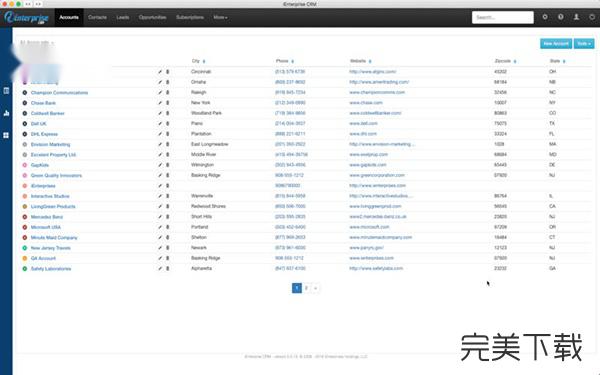Open the Minute Maid Company account
This screenshot has width=600, height=375.
(54, 237)
